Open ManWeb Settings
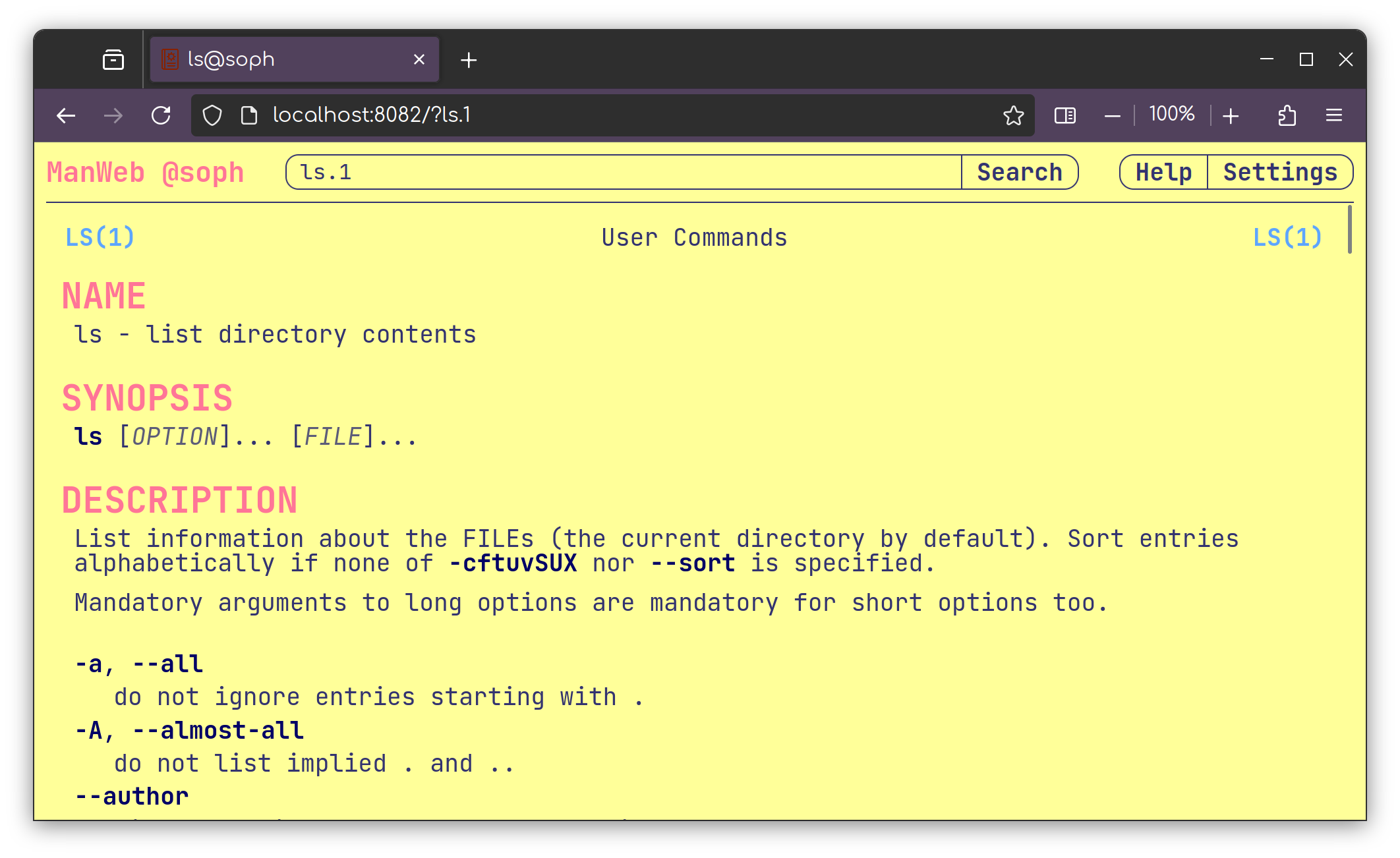 tap(1280, 173)
